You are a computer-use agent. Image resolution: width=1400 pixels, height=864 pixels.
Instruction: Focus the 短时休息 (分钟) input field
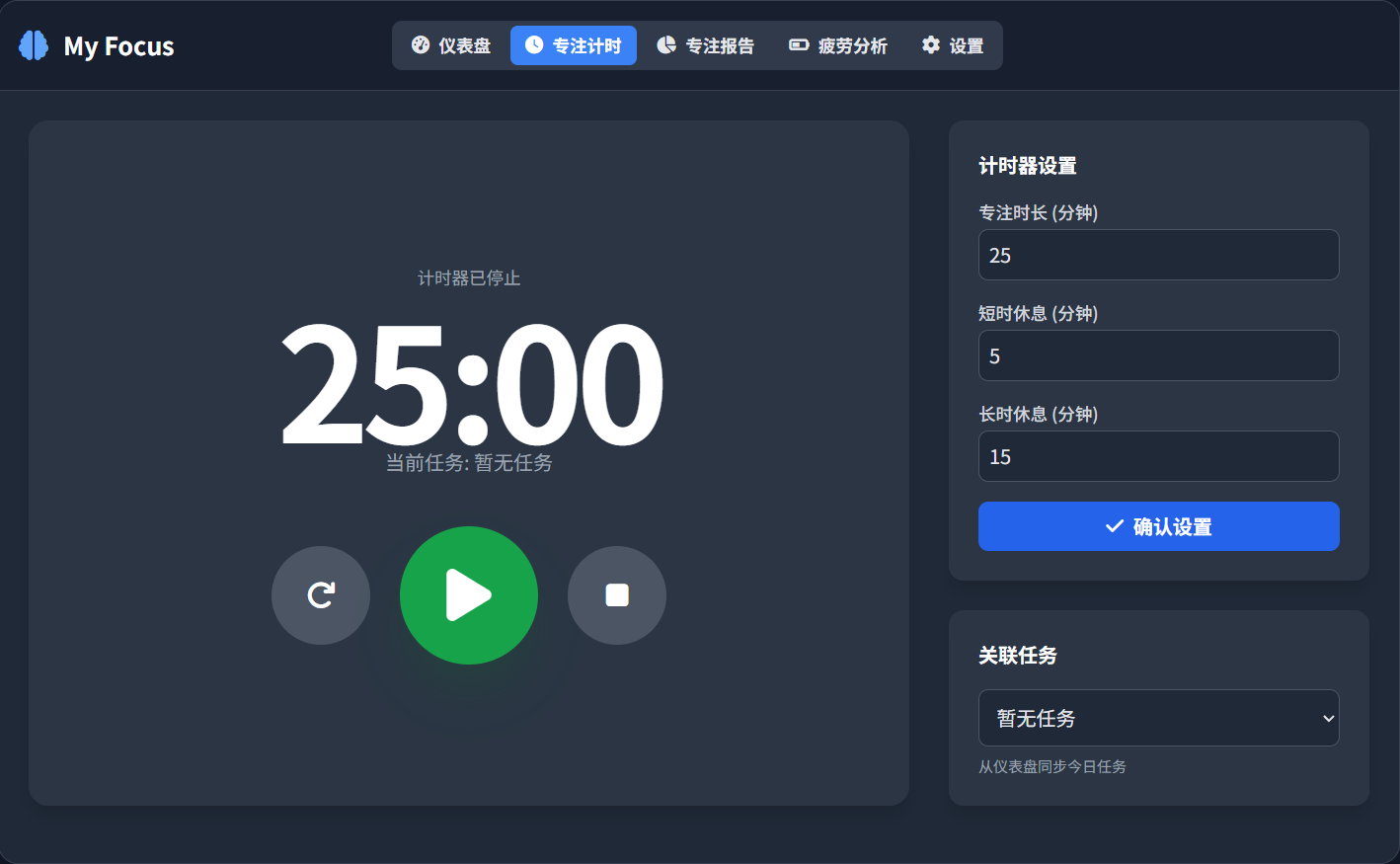(1159, 355)
